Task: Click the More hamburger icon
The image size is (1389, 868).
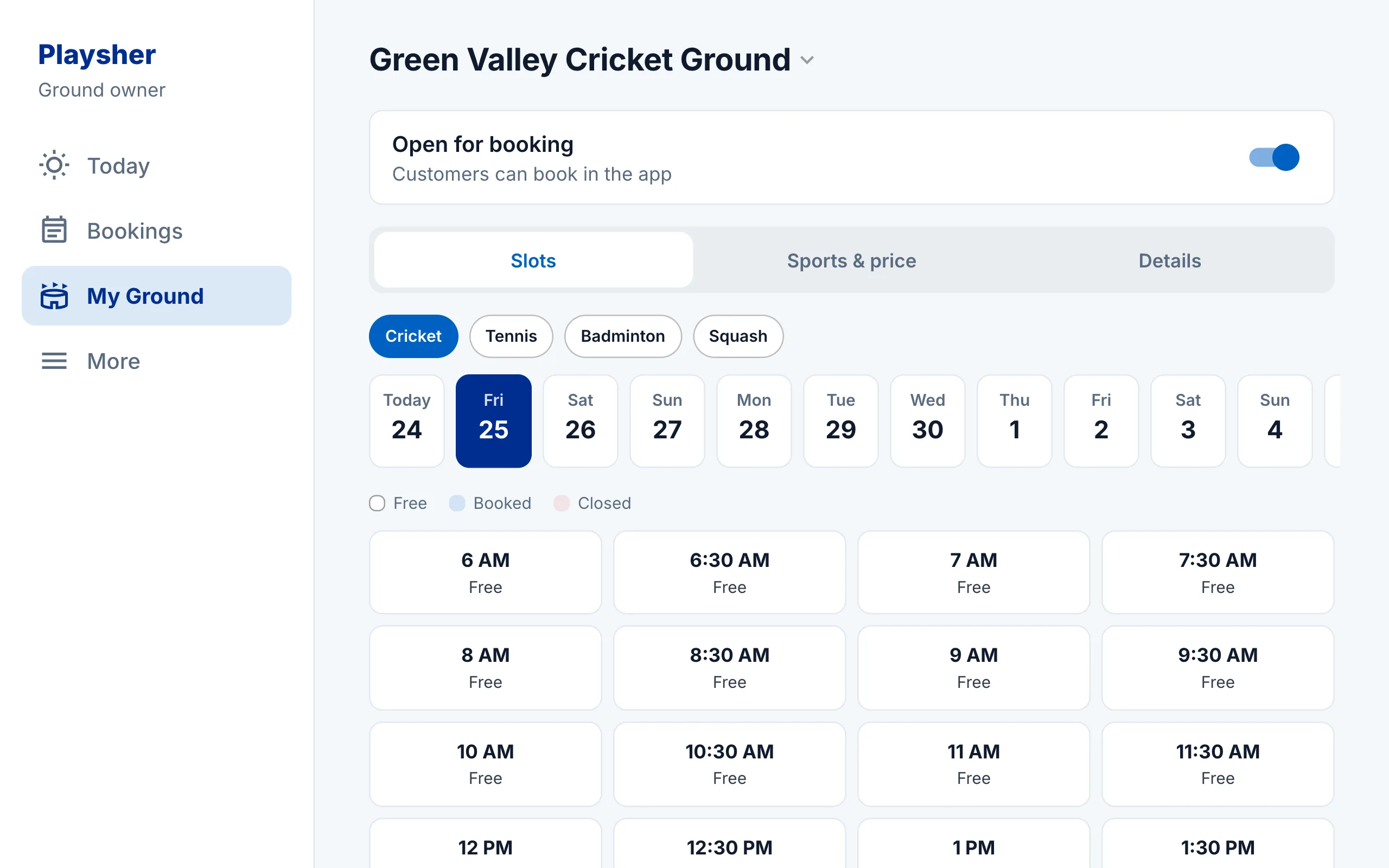Action: (54, 361)
